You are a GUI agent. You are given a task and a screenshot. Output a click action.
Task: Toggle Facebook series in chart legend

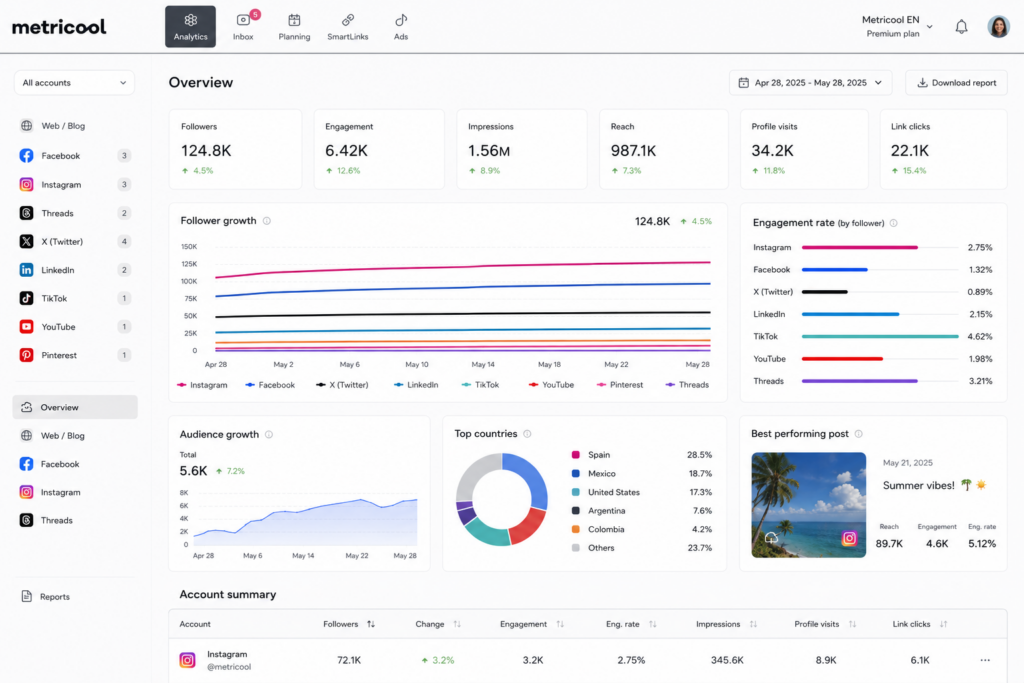point(270,385)
